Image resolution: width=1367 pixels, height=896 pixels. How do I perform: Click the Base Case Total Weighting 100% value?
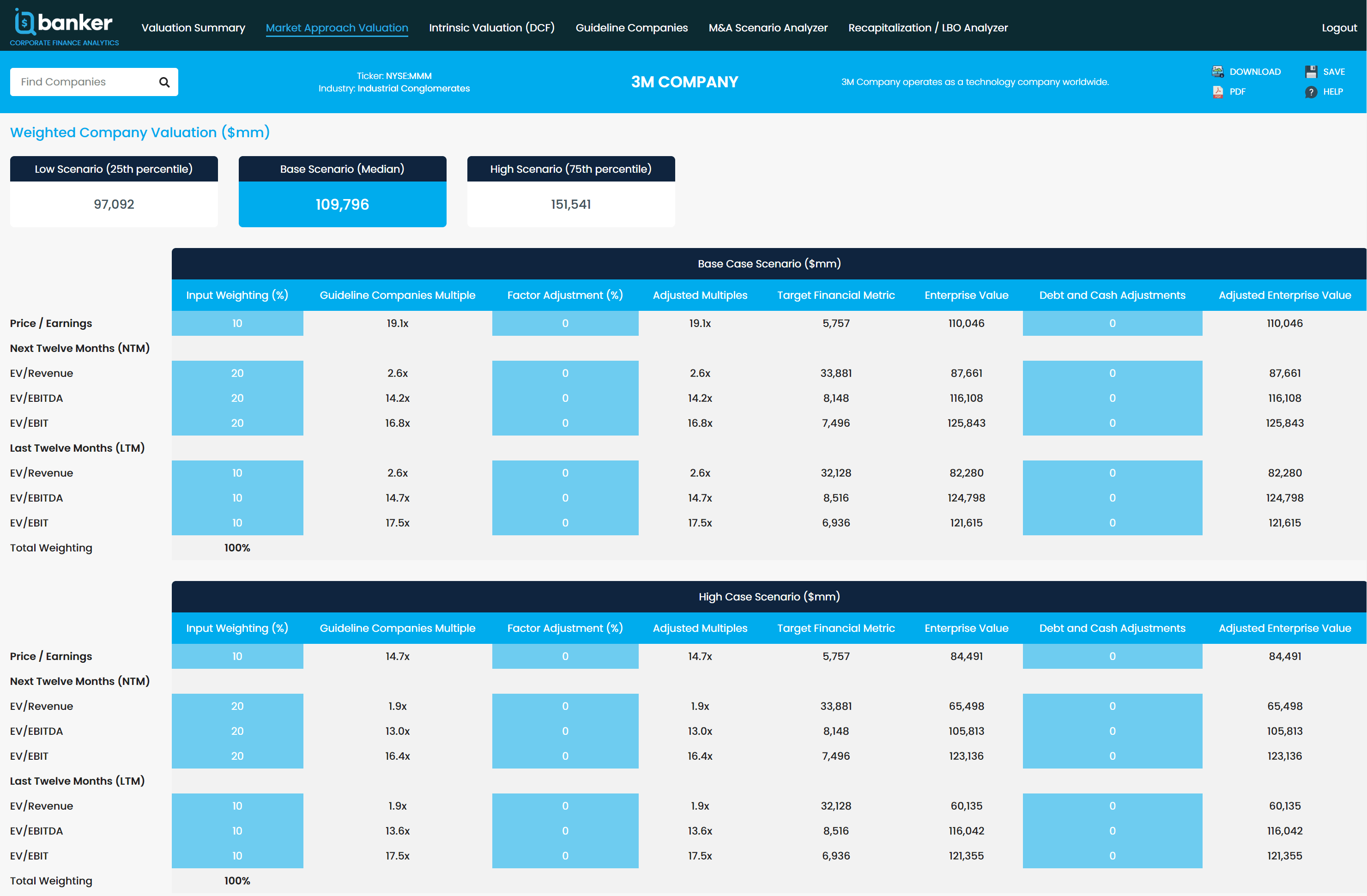[x=237, y=548]
